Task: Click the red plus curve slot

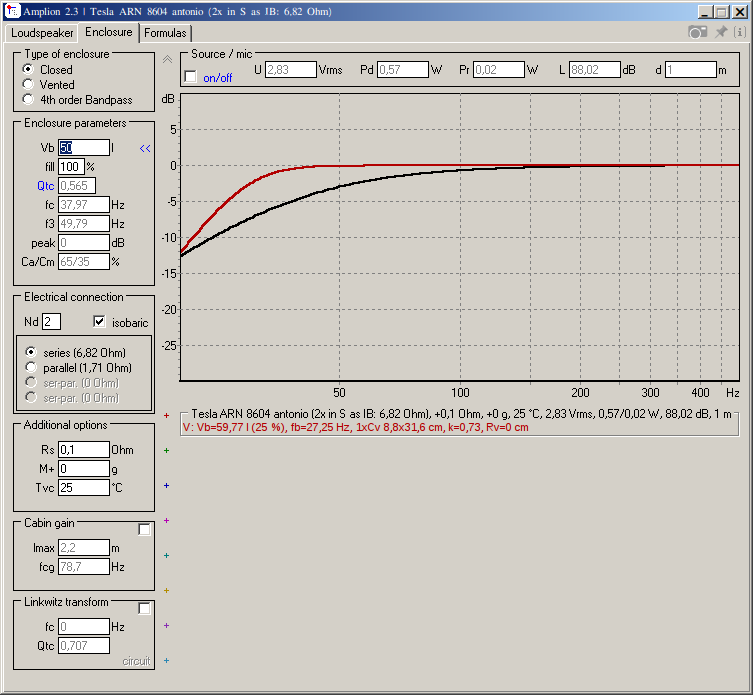Action: point(167,415)
